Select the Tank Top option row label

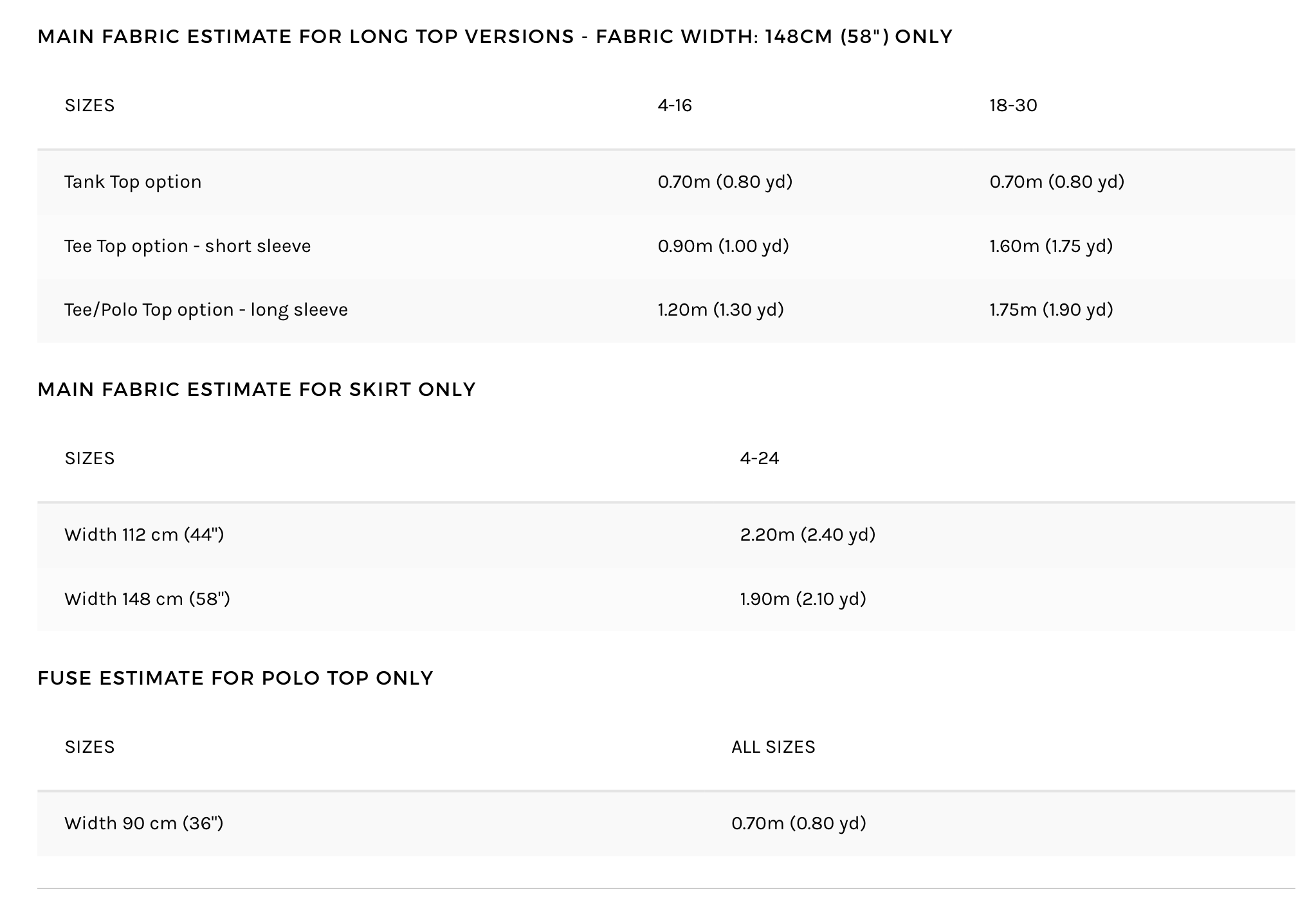point(133,182)
